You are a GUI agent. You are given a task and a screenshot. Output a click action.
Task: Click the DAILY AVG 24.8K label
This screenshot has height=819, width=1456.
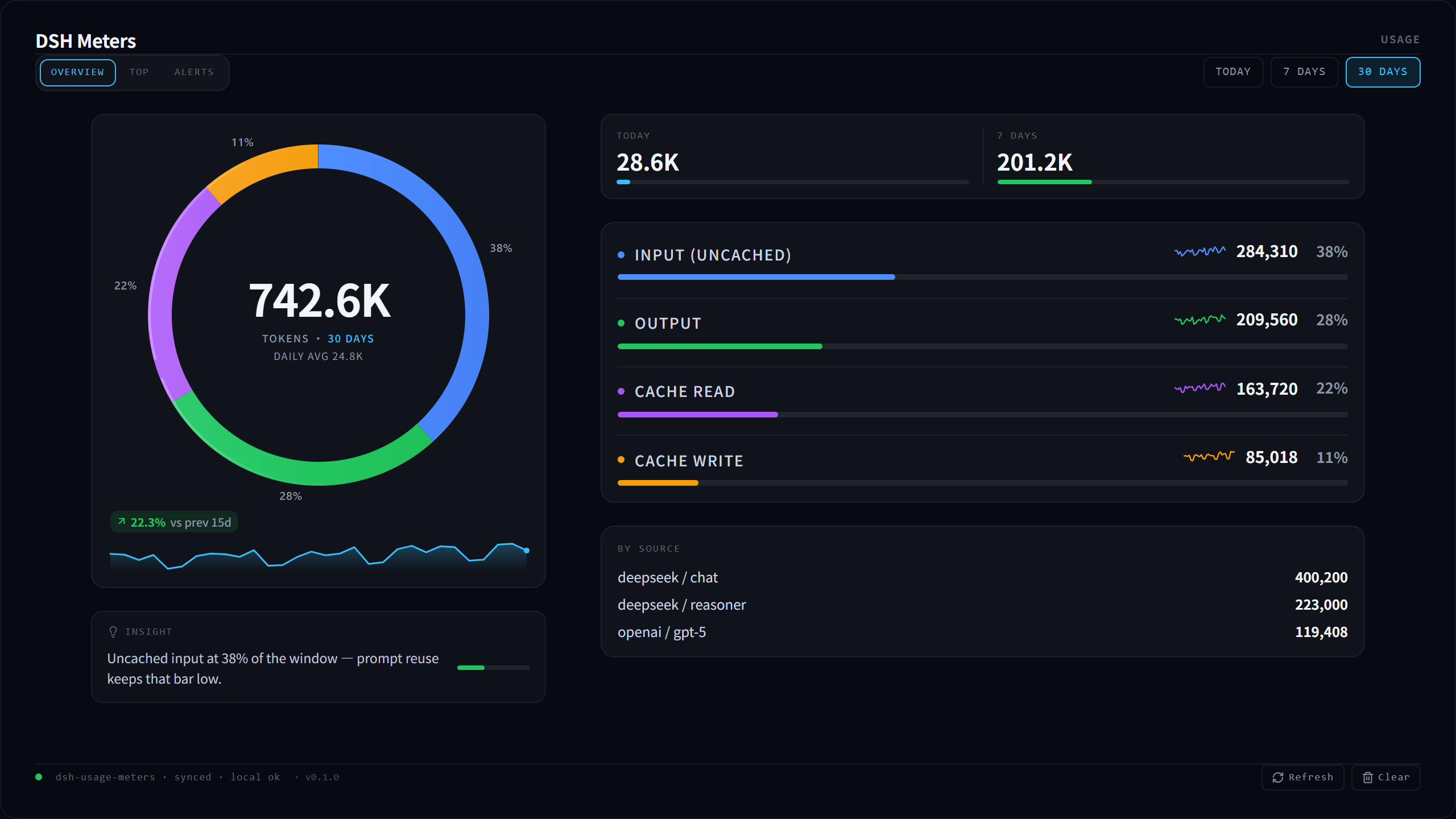pyautogui.click(x=318, y=356)
